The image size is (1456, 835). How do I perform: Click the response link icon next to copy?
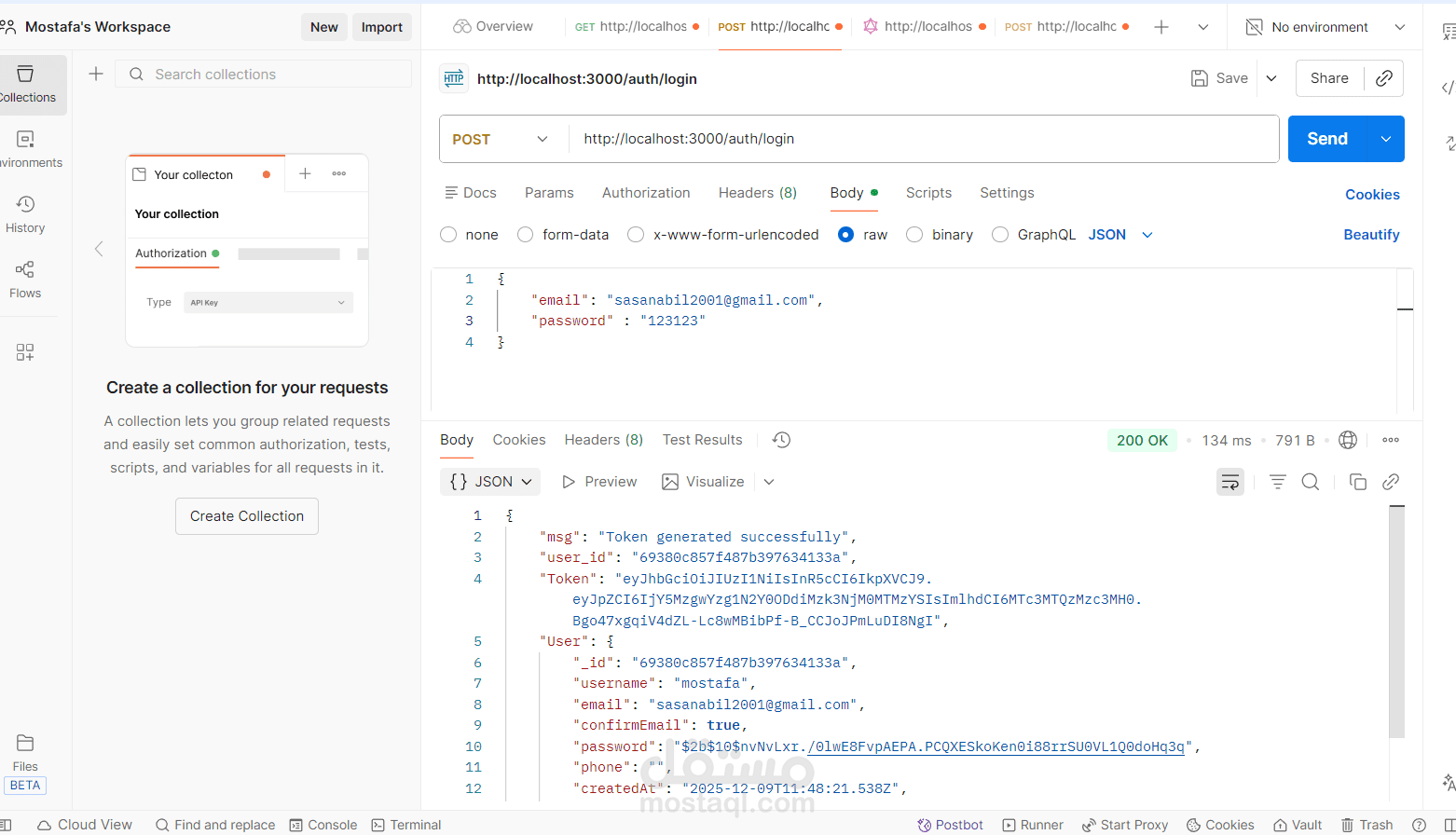tap(1391, 482)
